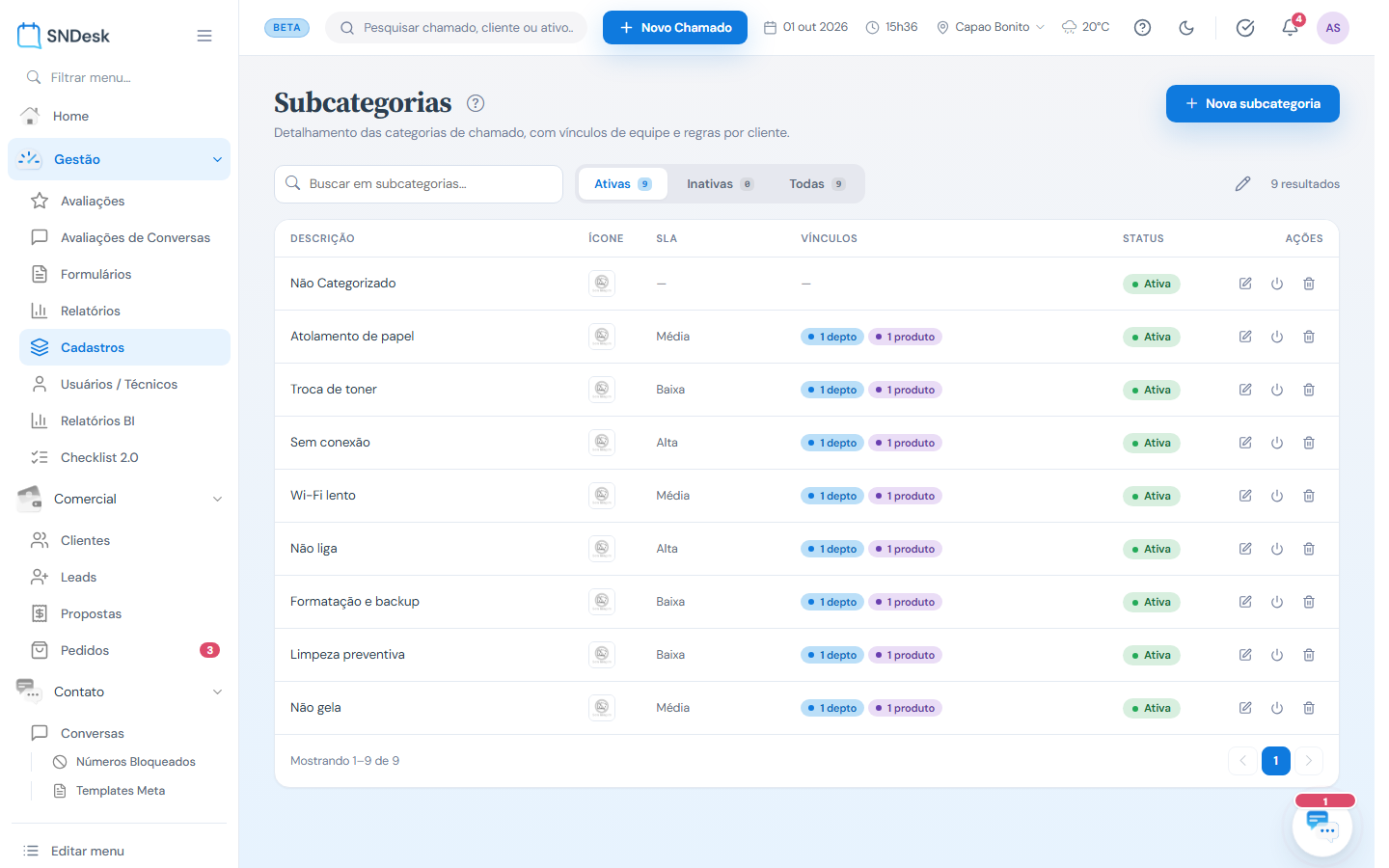Image resolution: width=1389 pixels, height=868 pixels.
Task: Delete the Não gela subcategory
Action: [x=1309, y=708]
